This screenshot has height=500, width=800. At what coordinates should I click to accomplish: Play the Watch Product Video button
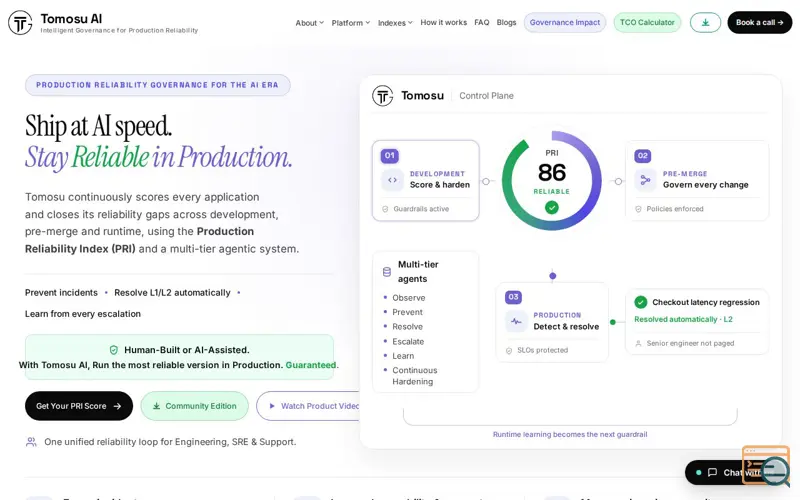308,406
